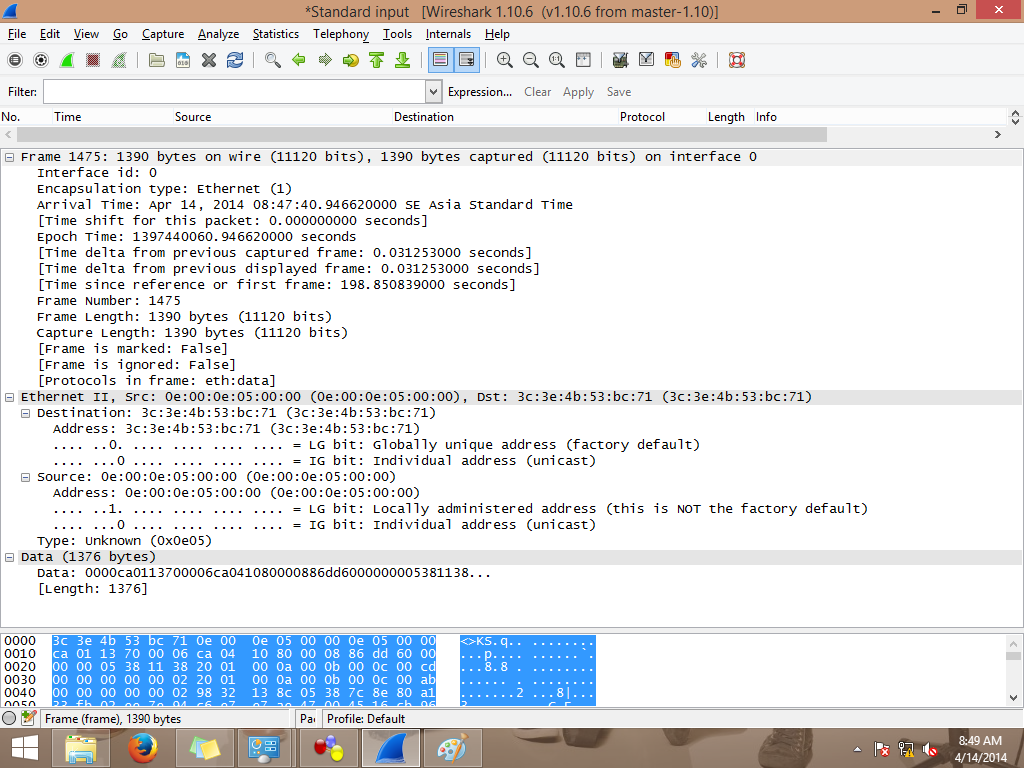Image resolution: width=1024 pixels, height=768 pixels.
Task: Open Paint from the taskbar
Action: click(x=453, y=748)
